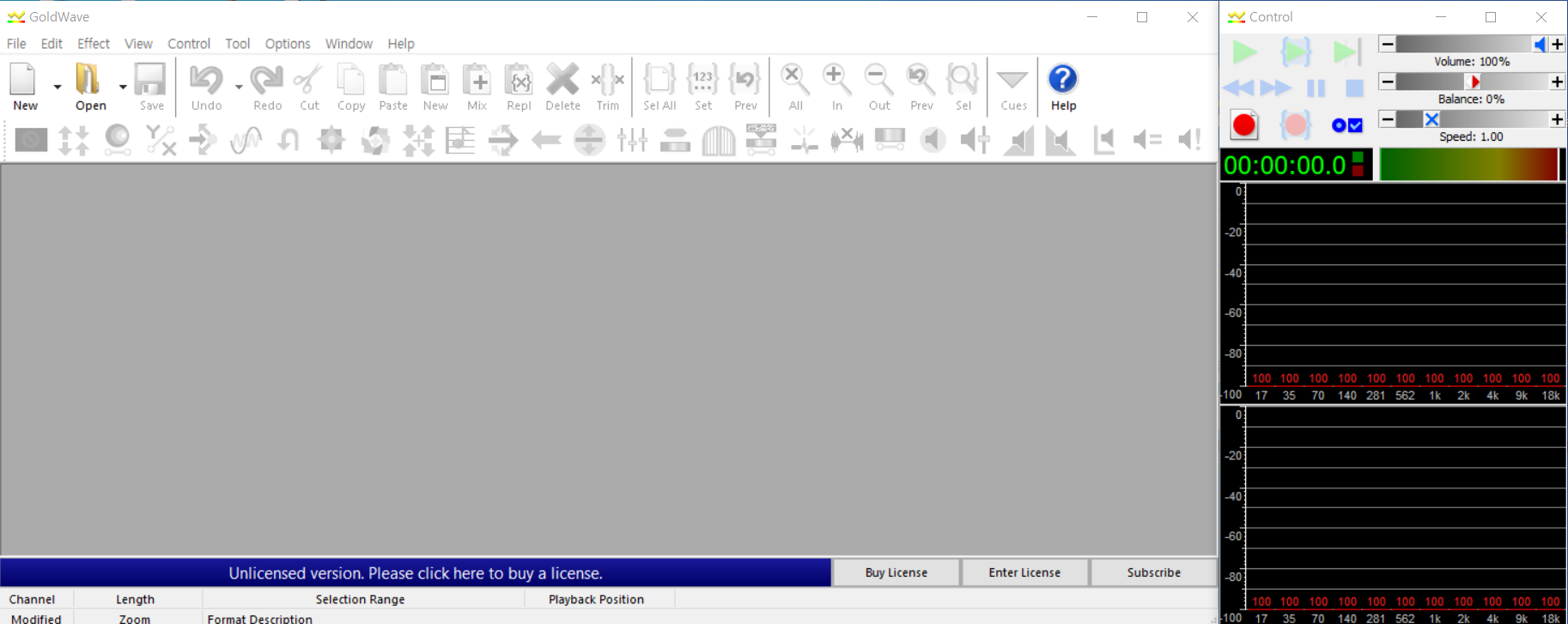
Task: Click the Sel All icon
Action: 659,86
